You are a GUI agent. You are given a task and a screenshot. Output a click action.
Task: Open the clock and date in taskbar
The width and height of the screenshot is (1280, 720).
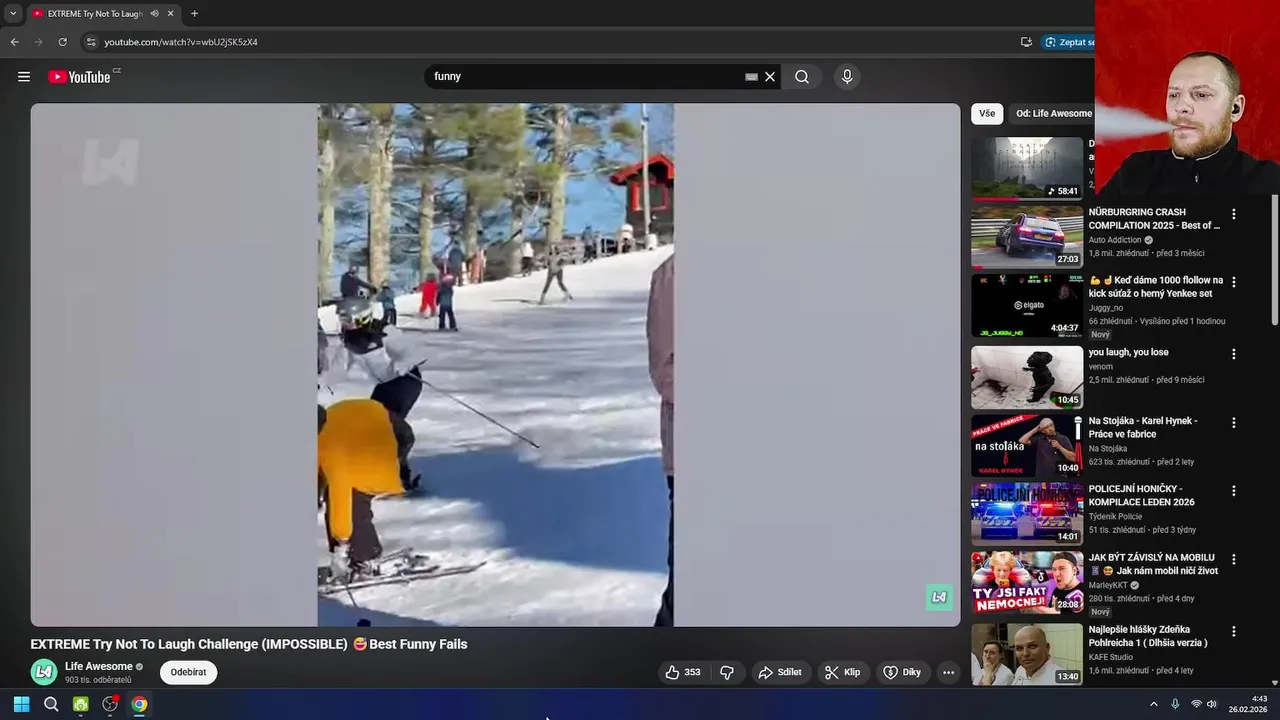(1249, 704)
